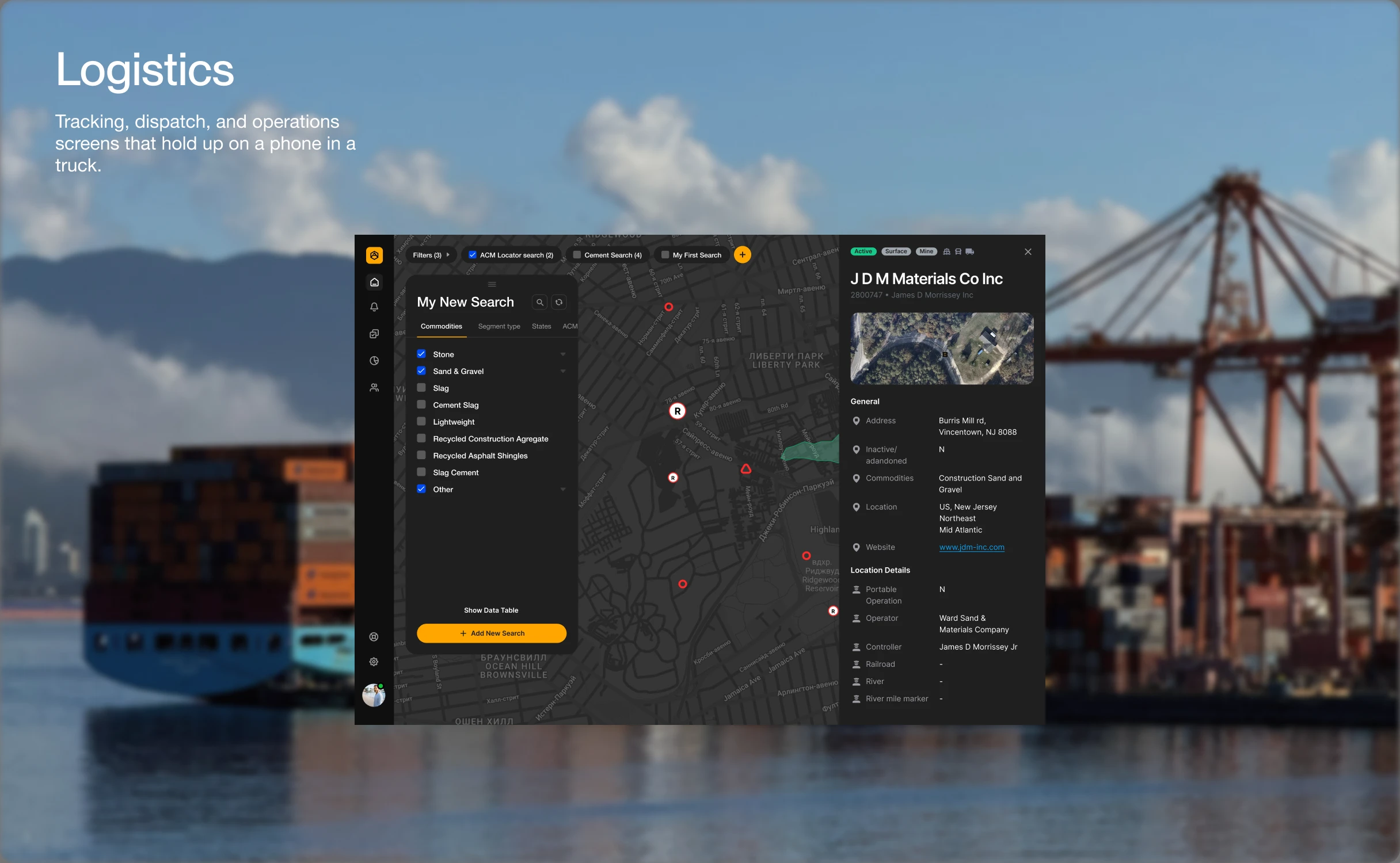Click the pin icon beside Address
1400x863 pixels.
click(x=857, y=421)
